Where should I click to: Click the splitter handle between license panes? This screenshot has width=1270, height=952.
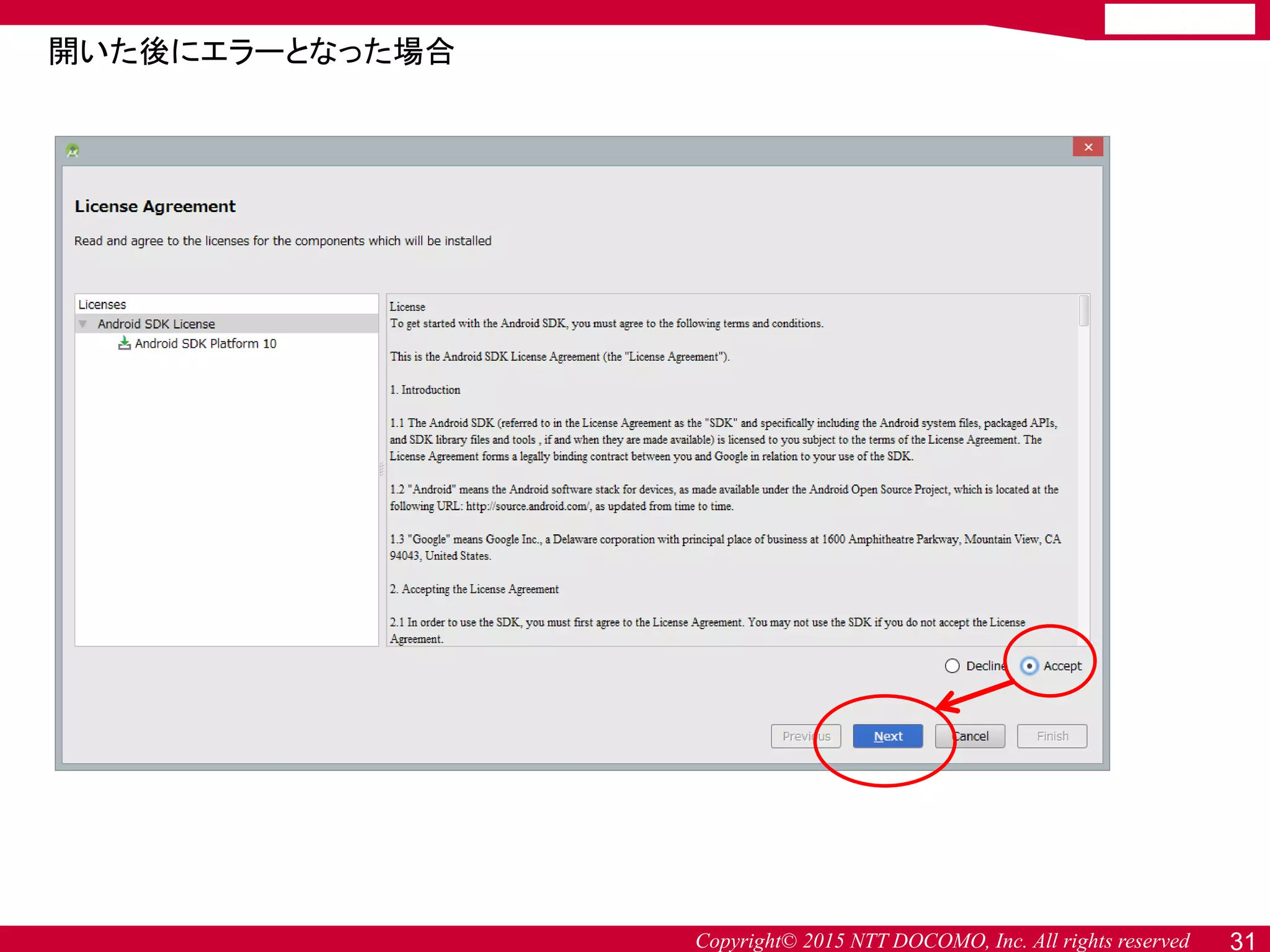[382, 470]
